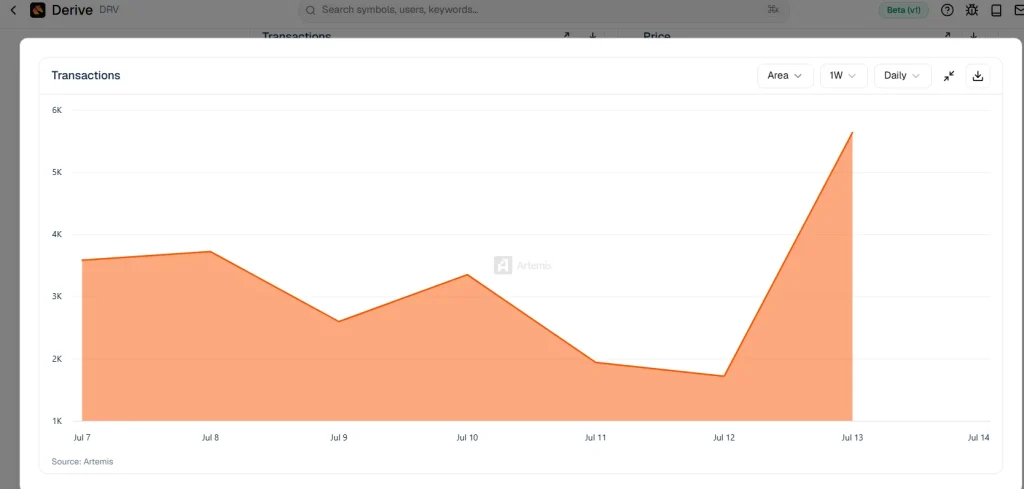Click the Beta (v1) badge
1024x489 pixels.
(x=903, y=10)
